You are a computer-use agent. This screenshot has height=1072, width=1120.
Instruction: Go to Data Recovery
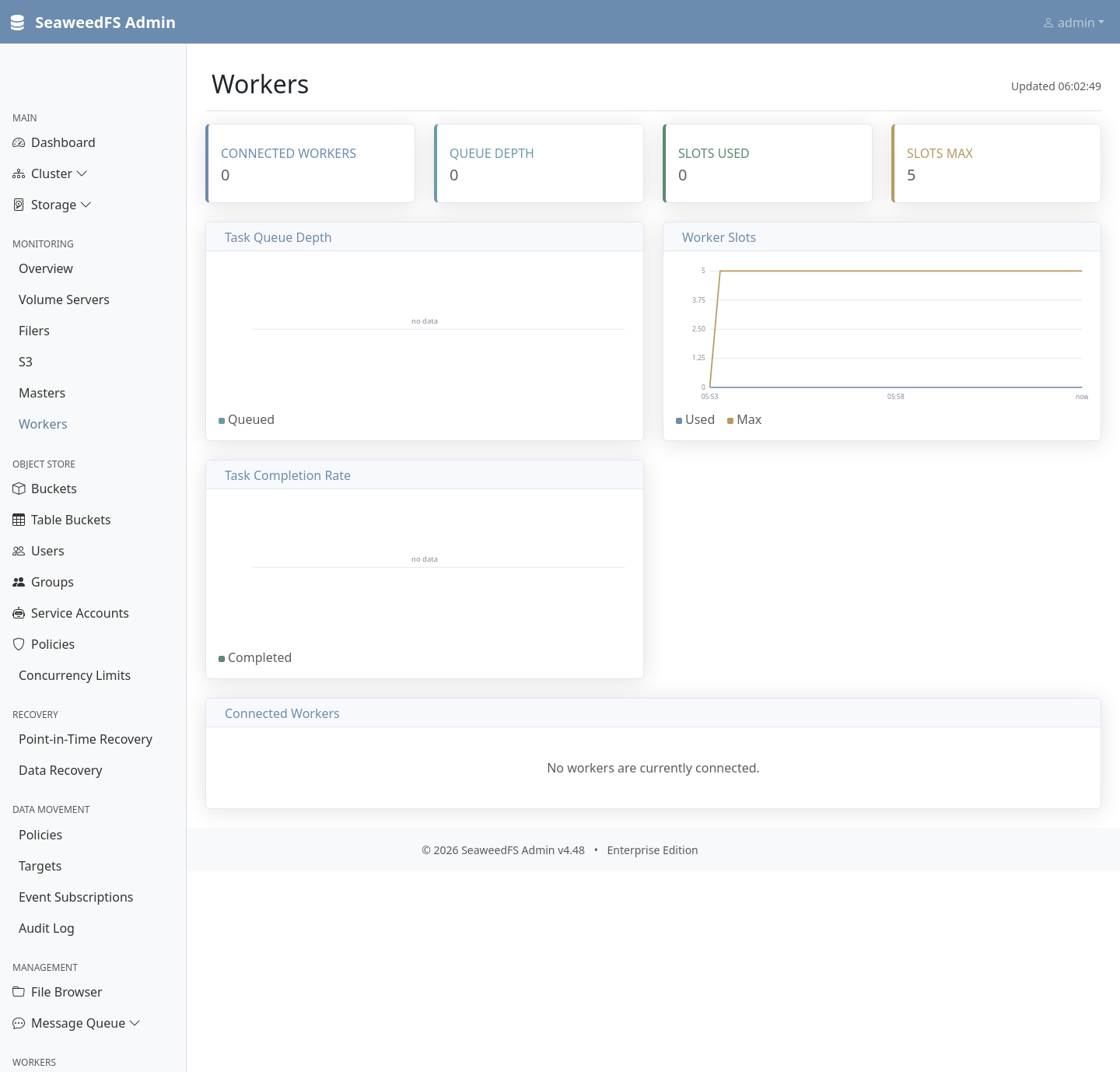click(61, 770)
